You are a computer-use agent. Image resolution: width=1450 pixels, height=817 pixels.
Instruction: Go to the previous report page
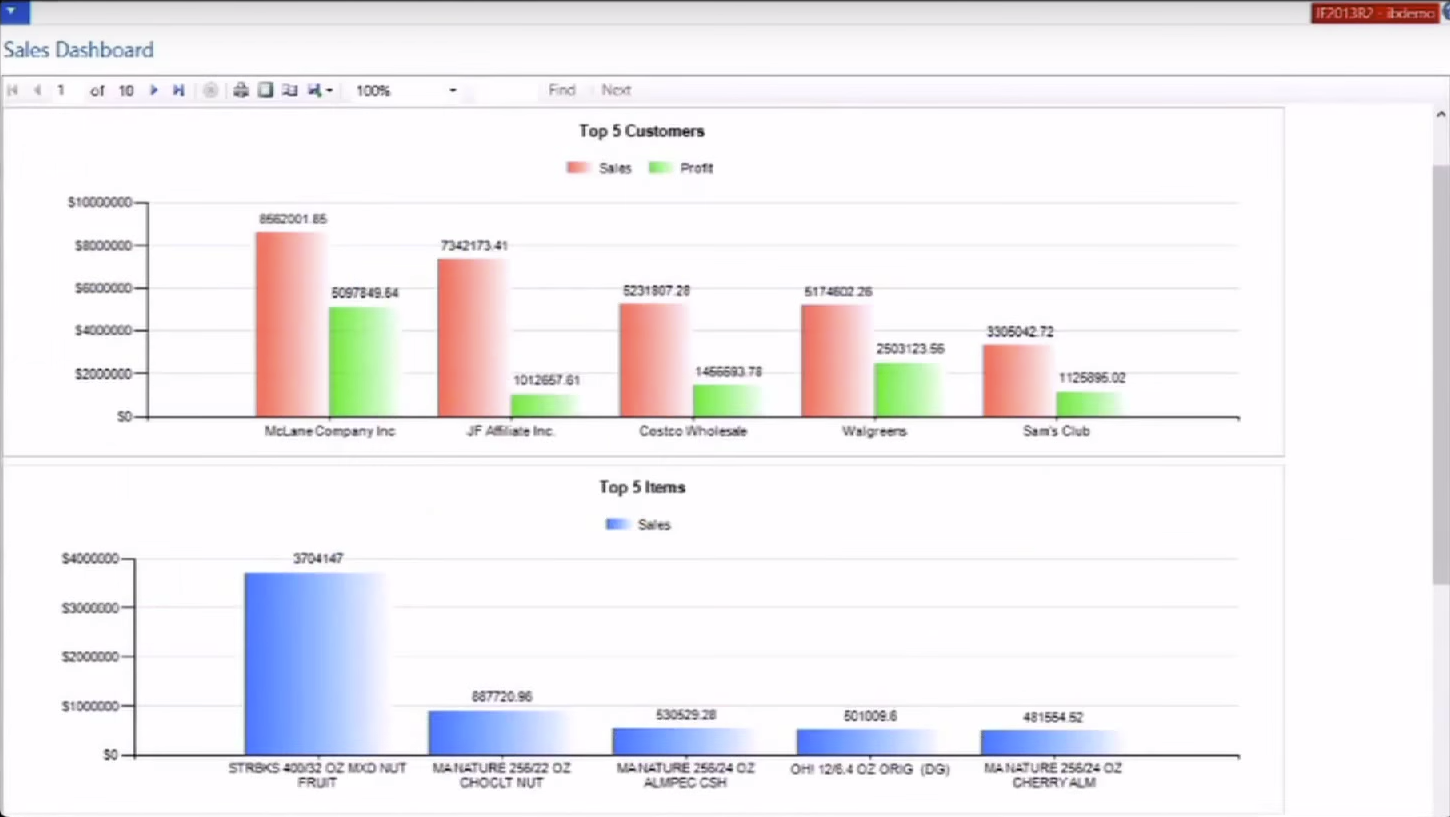[37, 90]
